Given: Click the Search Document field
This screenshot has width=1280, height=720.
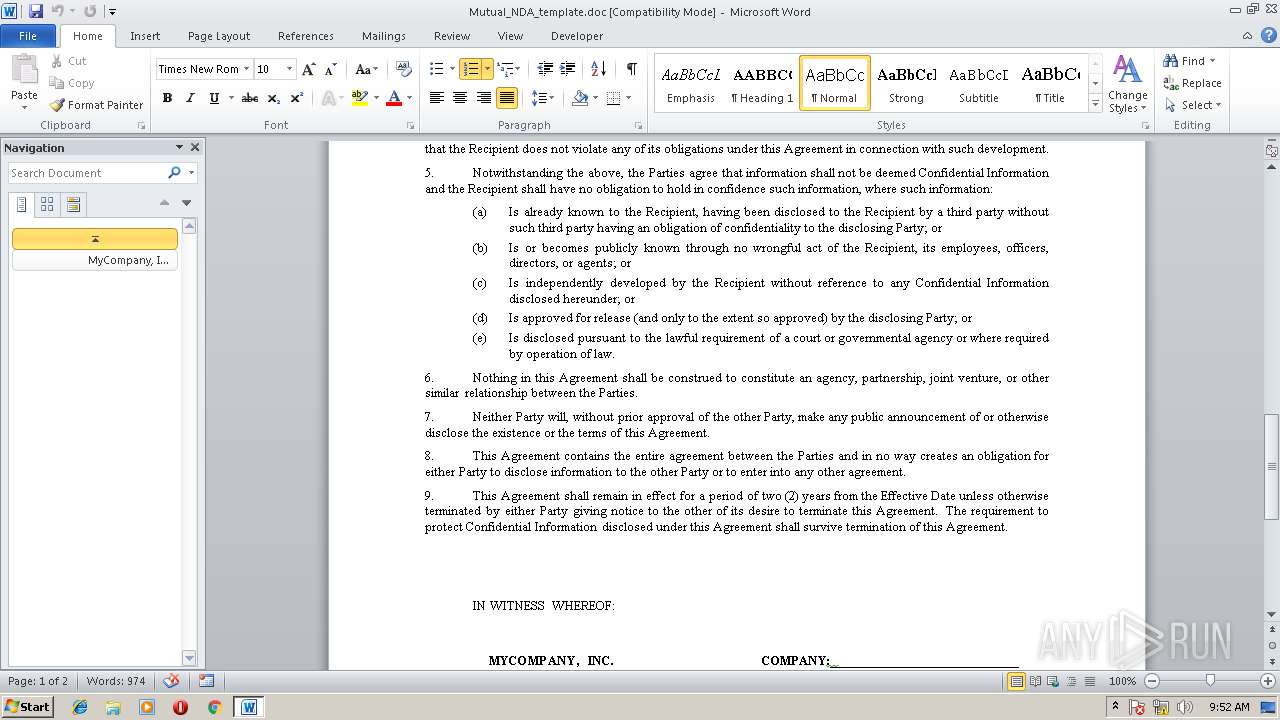Looking at the screenshot, I should (x=88, y=173).
